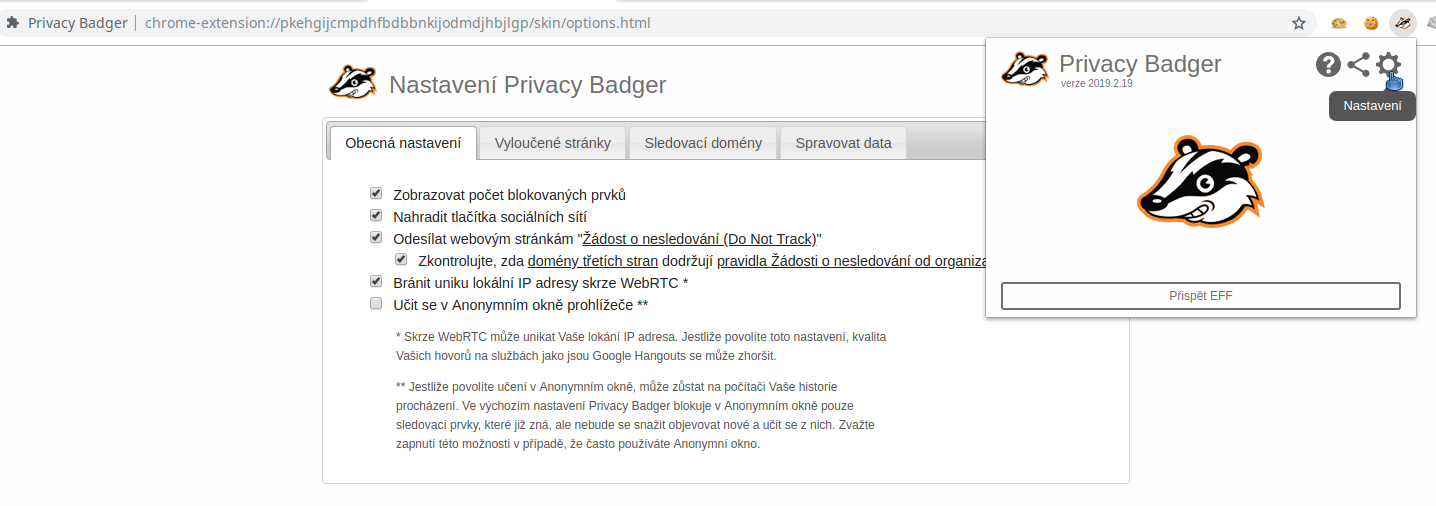
Task: Open settings gear icon in popup
Action: [1388, 65]
